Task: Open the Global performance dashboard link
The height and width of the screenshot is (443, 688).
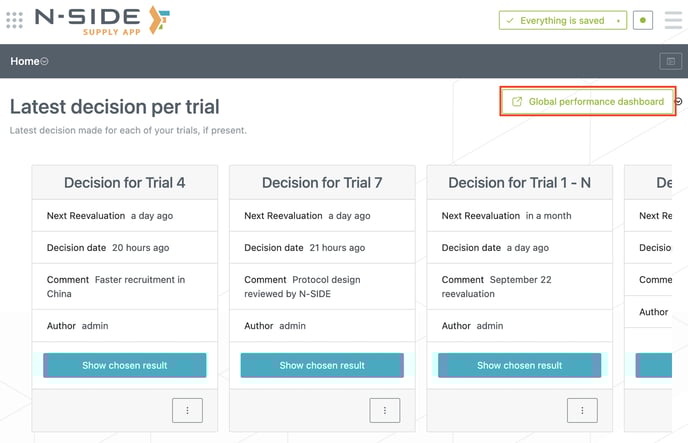Action: pos(587,102)
